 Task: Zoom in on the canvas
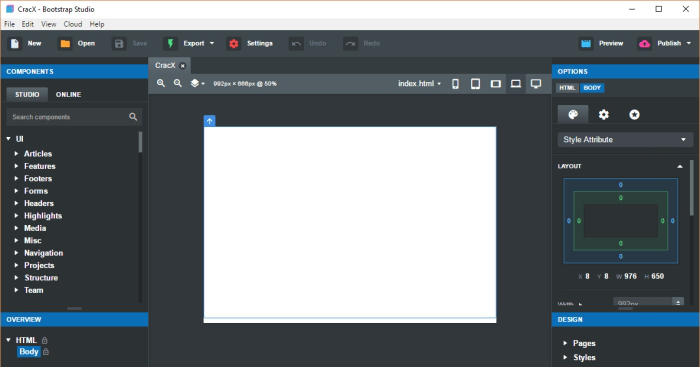coord(161,84)
